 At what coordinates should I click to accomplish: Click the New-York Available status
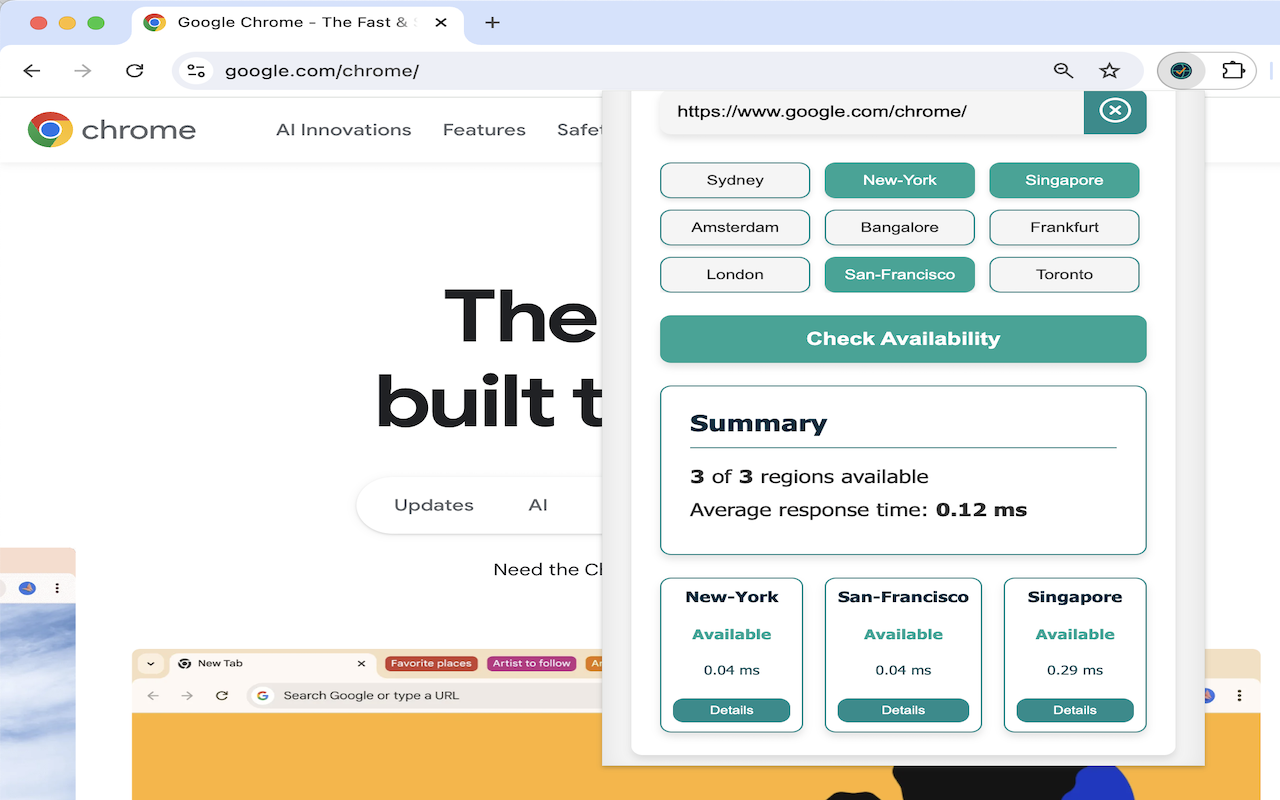tap(731, 634)
